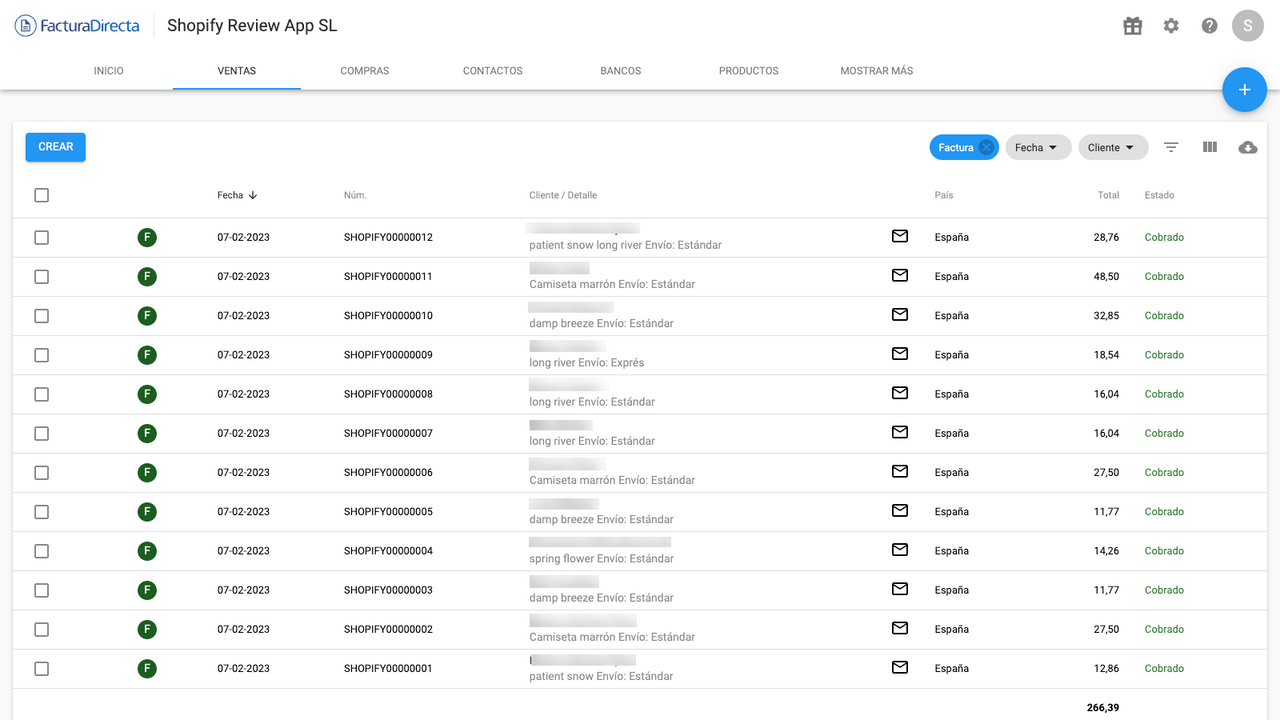The image size is (1280, 720).
Task: Check the box for SHOPIFY00000007
Action: (x=41, y=433)
